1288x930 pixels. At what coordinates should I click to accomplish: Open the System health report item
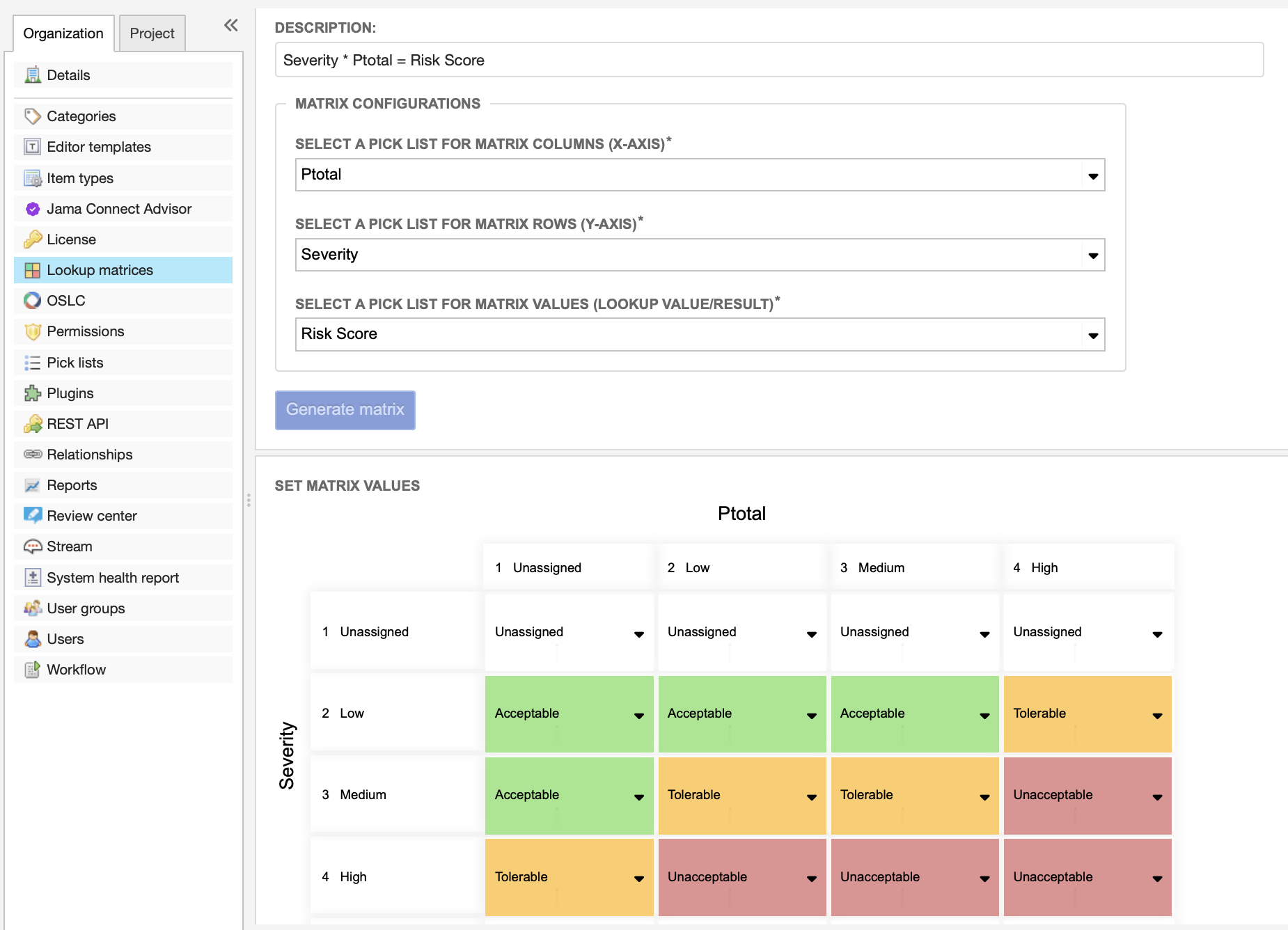pyautogui.click(x=113, y=578)
